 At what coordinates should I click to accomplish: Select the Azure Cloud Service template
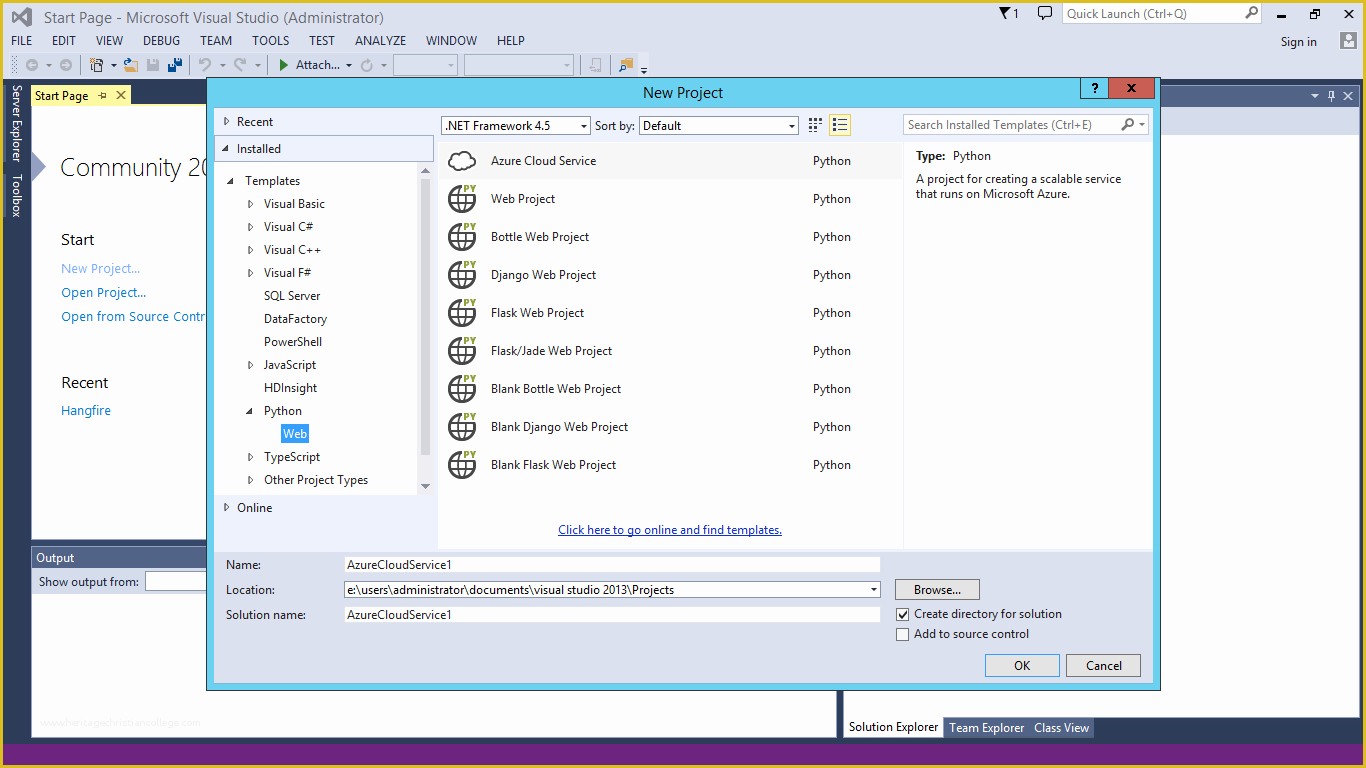(x=670, y=161)
